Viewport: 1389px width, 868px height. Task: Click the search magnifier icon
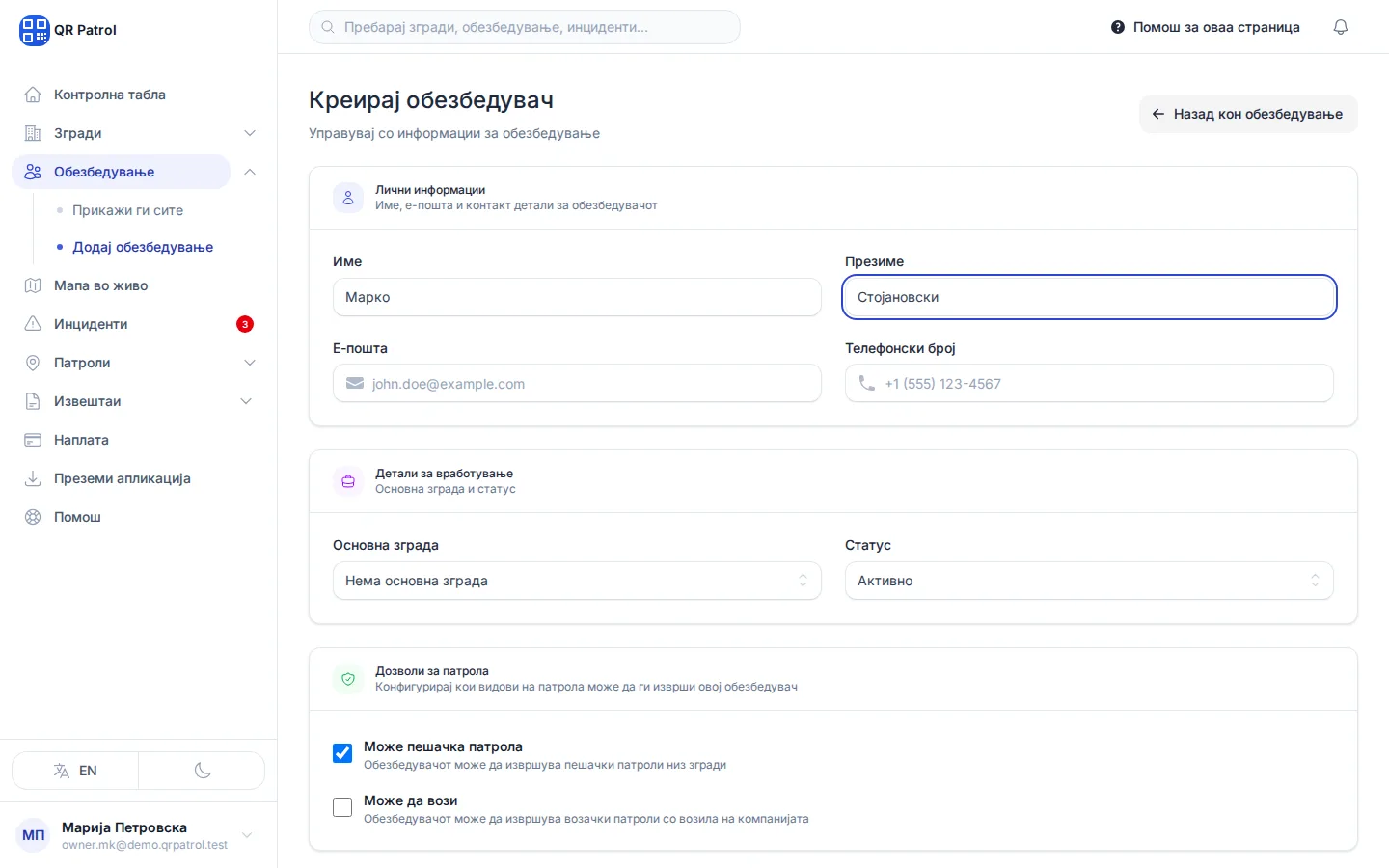tap(328, 27)
